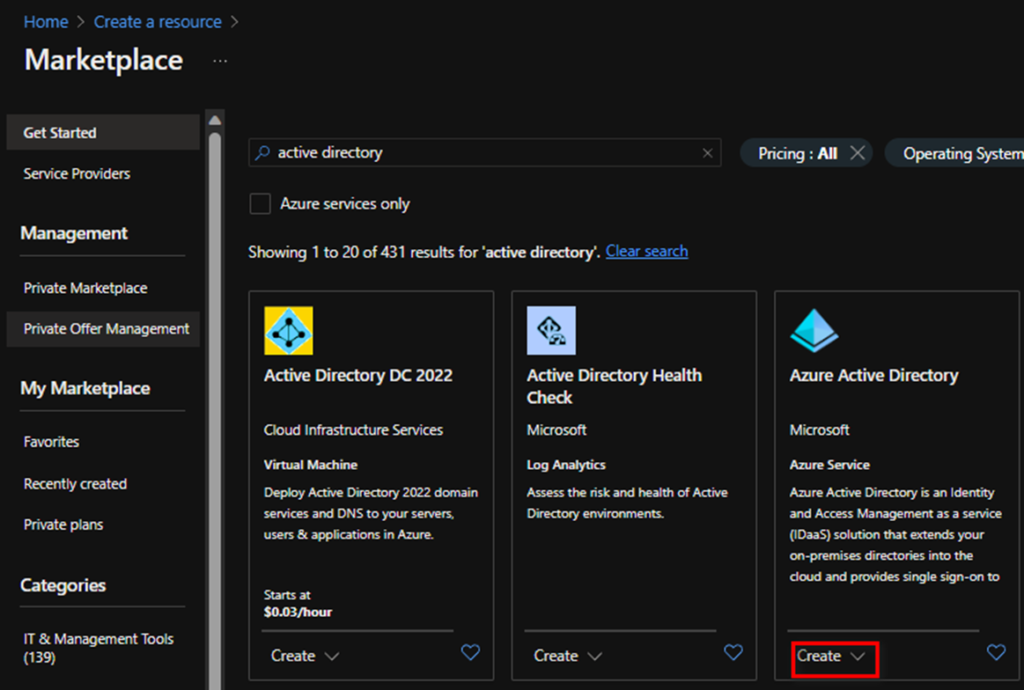Go to Create a resource breadcrumb
The image size is (1024, 690).
[x=157, y=22]
